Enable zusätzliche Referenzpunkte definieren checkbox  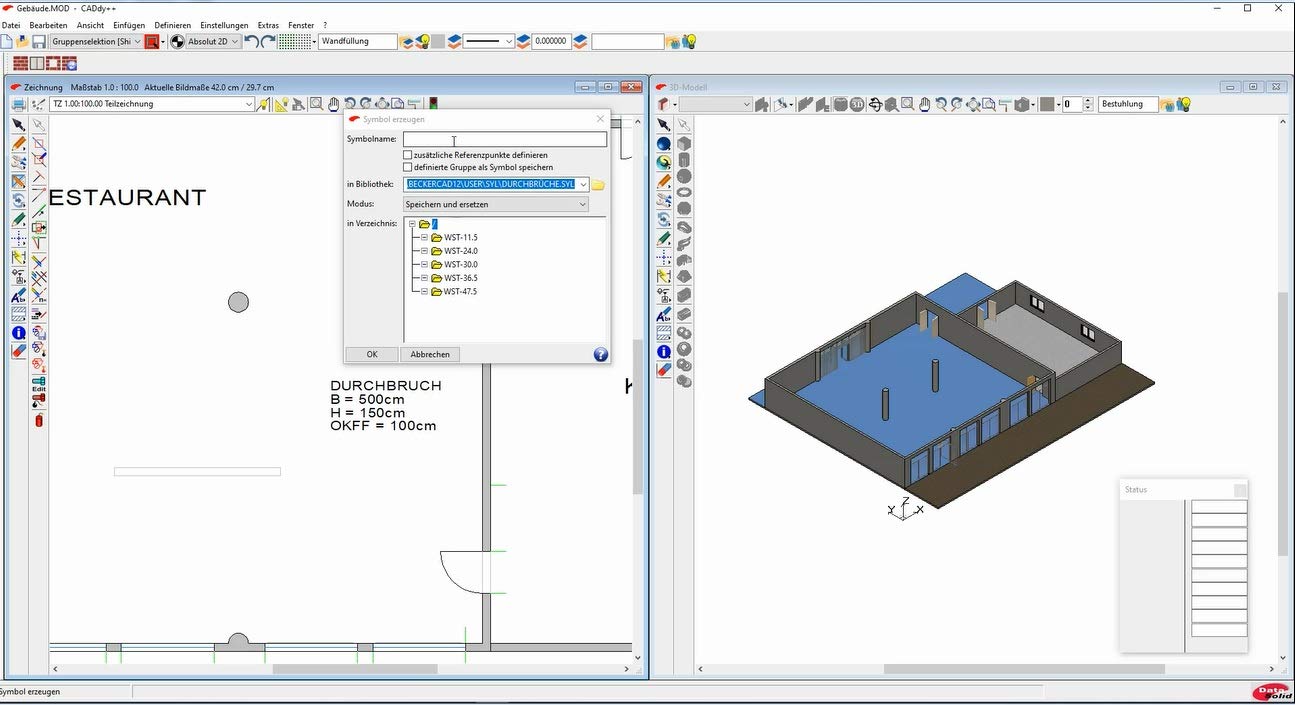407,155
